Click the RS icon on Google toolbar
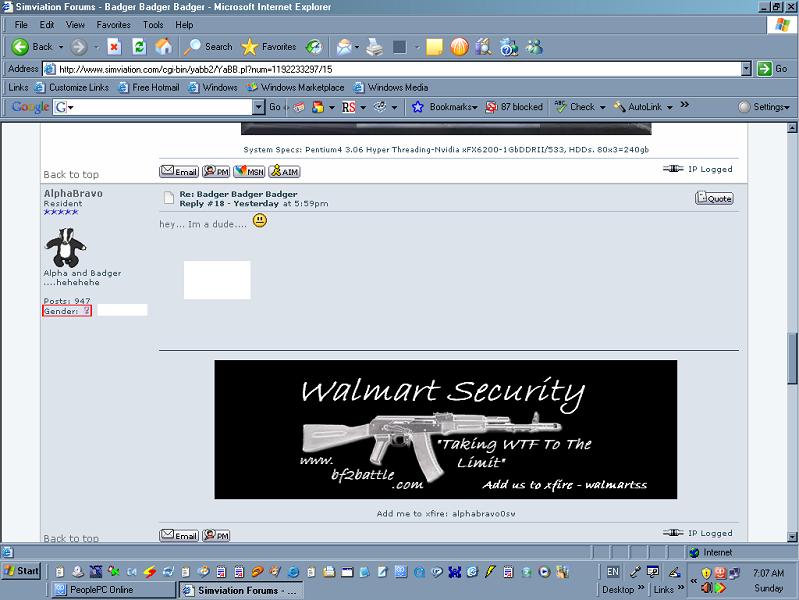 click(x=349, y=107)
